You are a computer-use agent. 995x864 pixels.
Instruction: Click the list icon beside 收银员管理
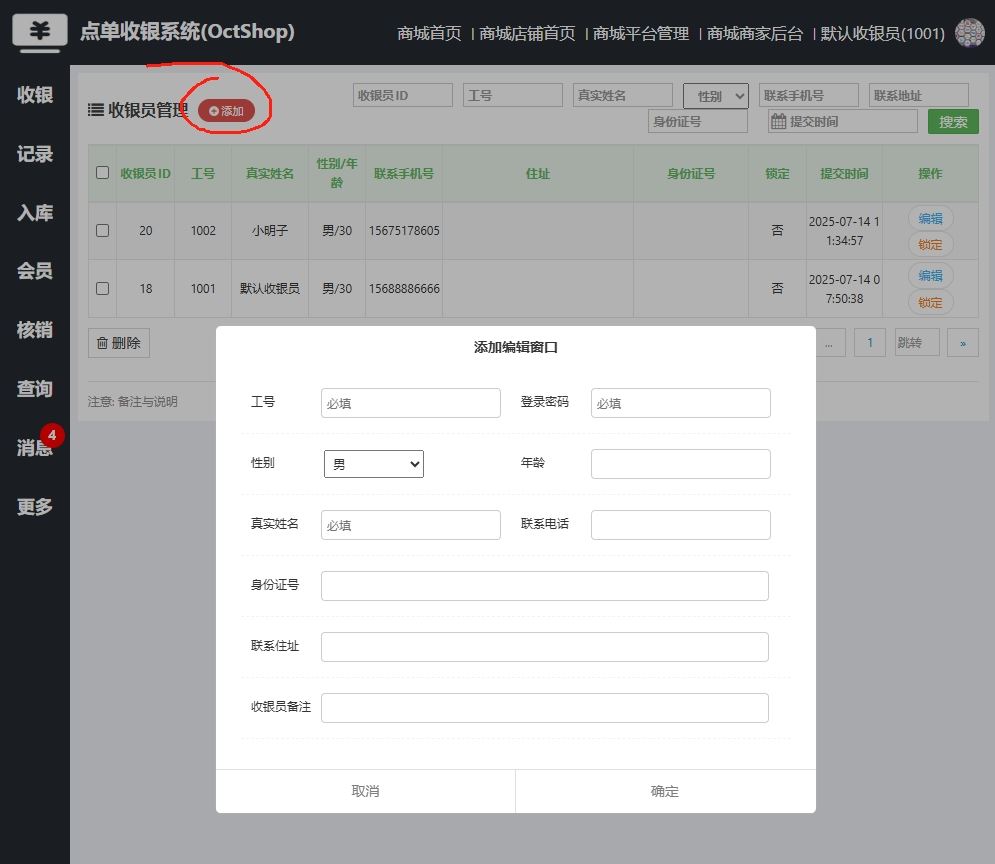[x=95, y=110]
